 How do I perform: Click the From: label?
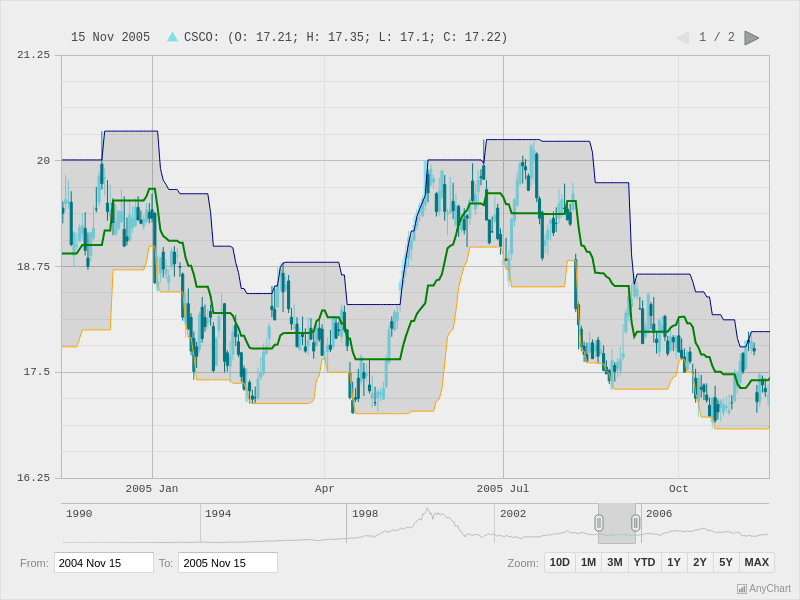tap(34, 563)
